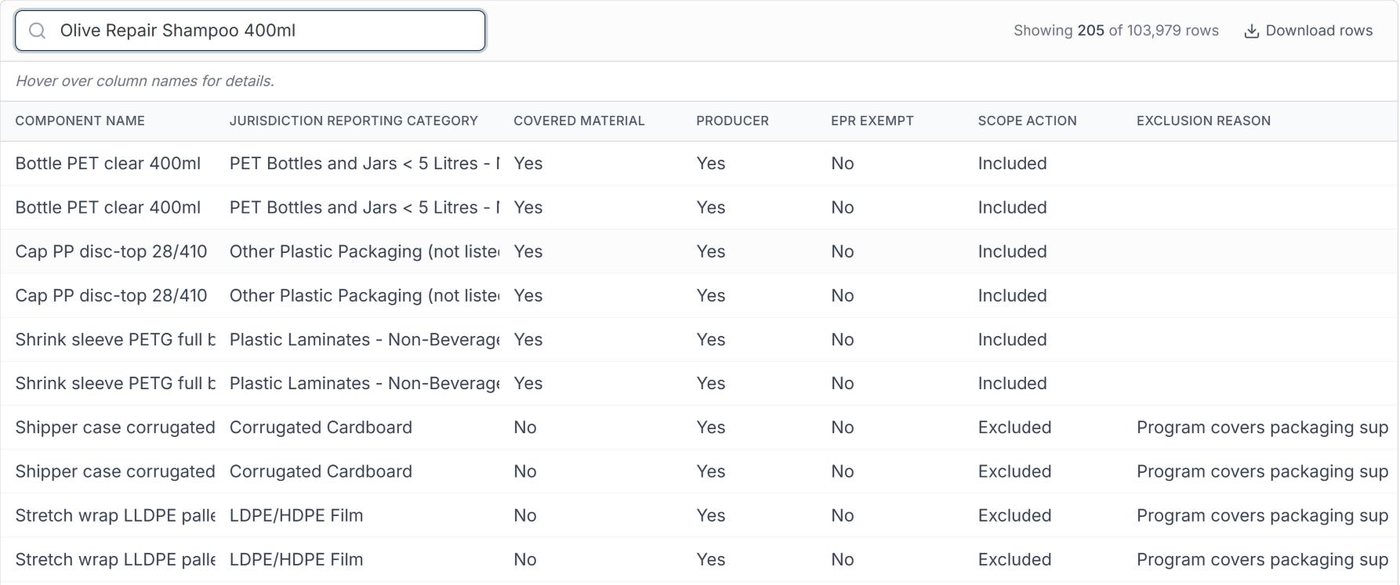The image size is (1400, 585).
Task: Select the first Cap PP disc-top 28/410 cell
Action: tap(111, 252)
